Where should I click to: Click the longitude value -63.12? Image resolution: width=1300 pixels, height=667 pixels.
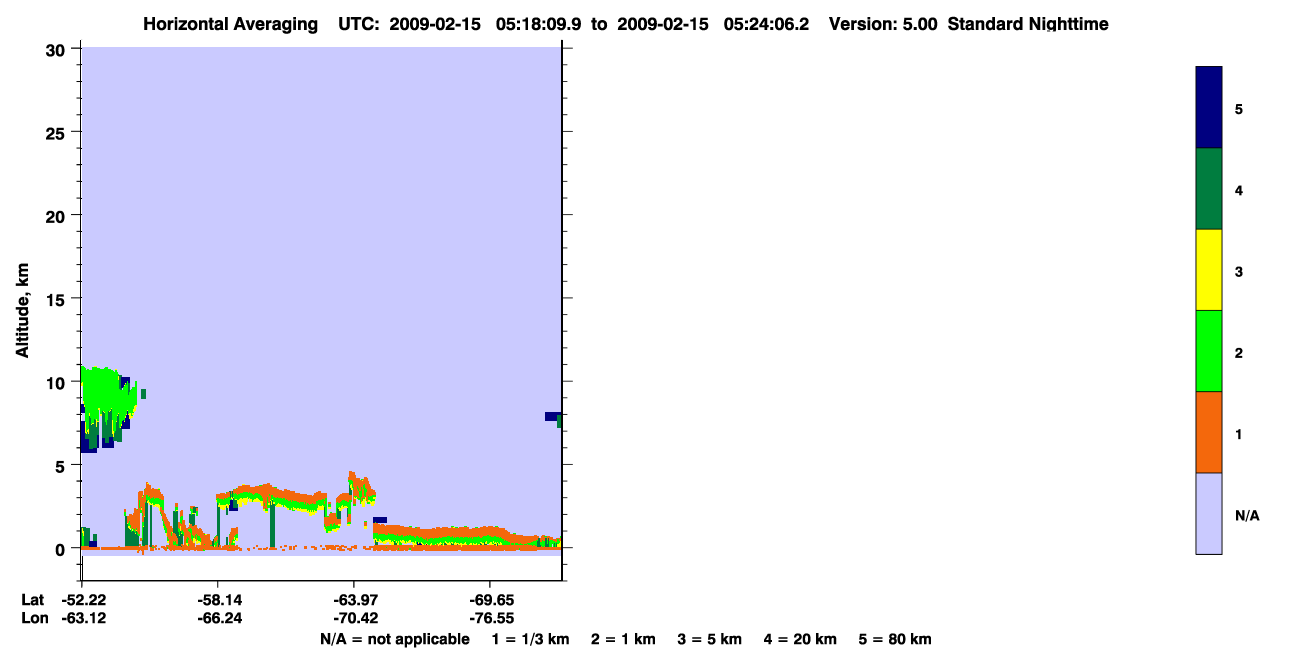(x=82, y=618)
